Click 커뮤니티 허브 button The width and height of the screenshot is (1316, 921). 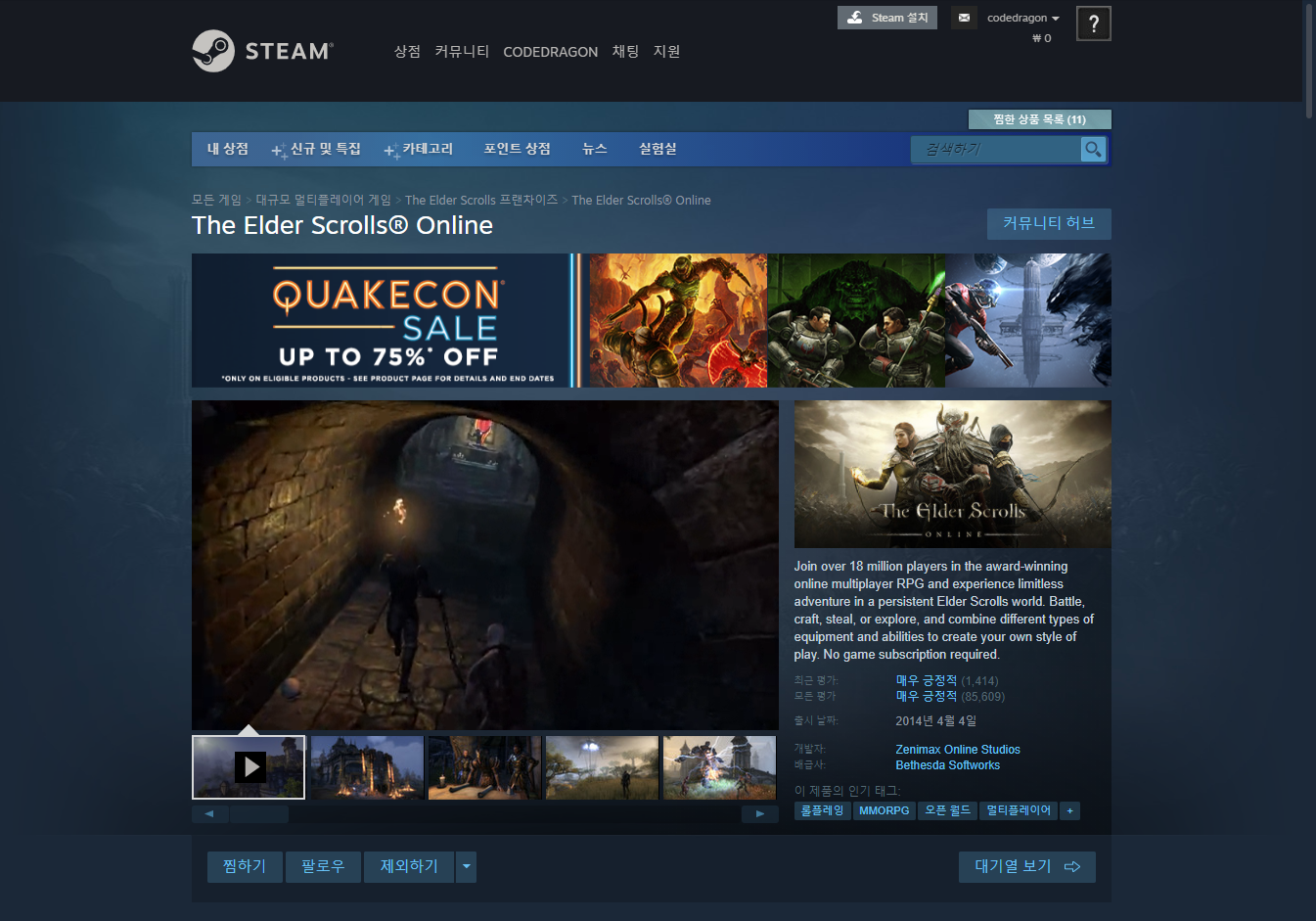pos(1049,223)
